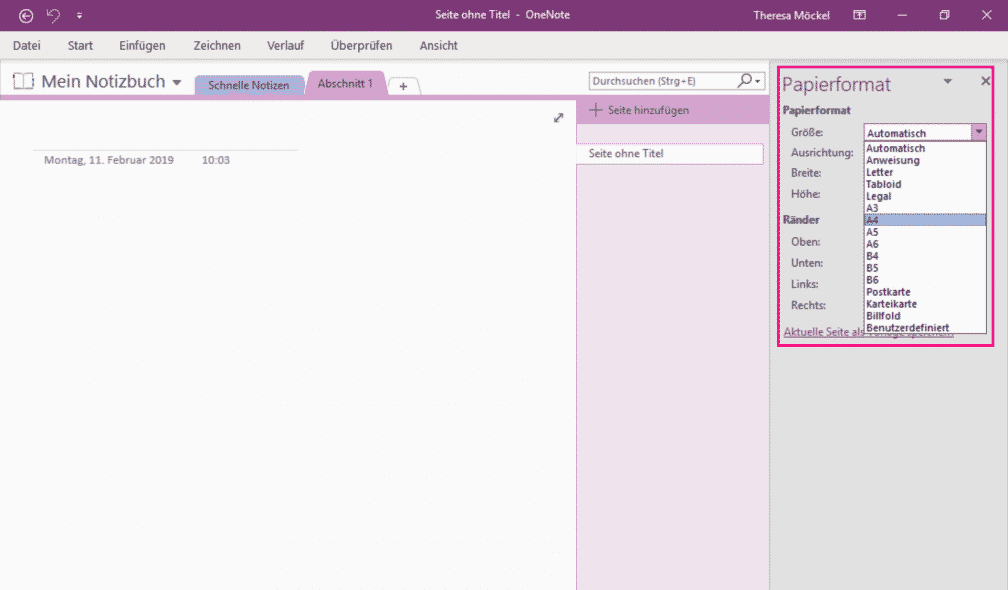
Task: Click the ribbon display options icon
Action: coord(859,15)
